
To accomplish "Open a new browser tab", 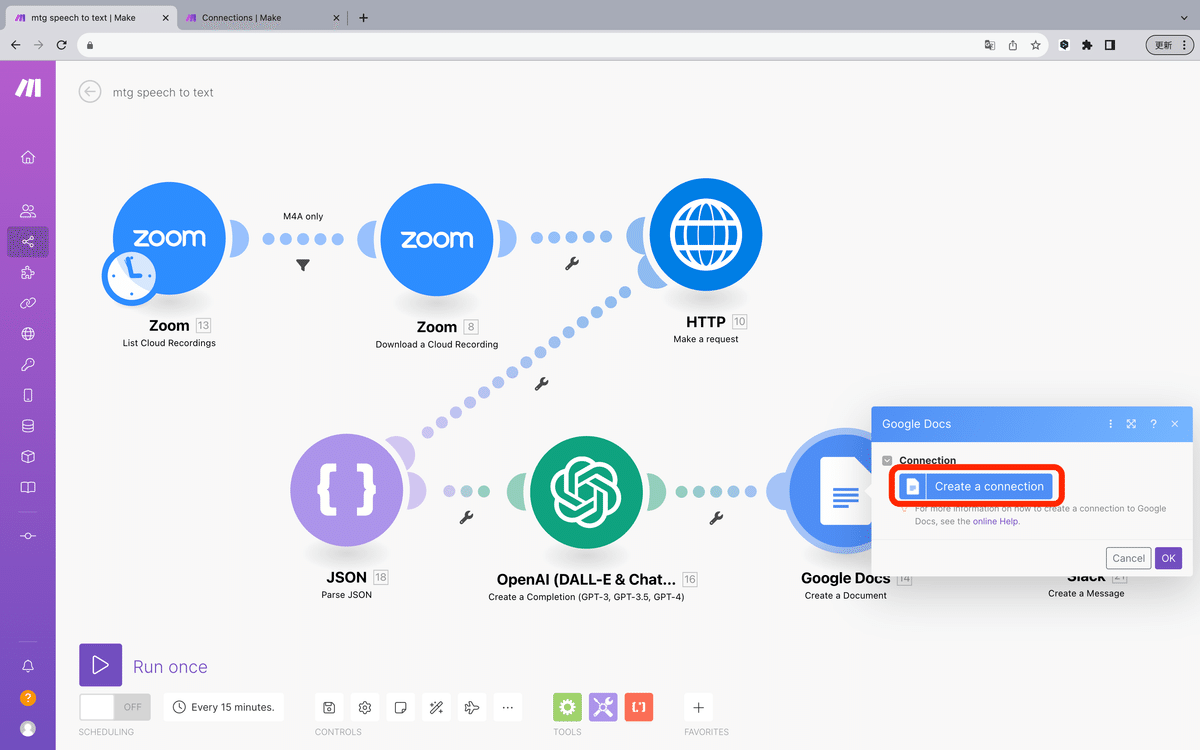I will (x=363, y=17).
